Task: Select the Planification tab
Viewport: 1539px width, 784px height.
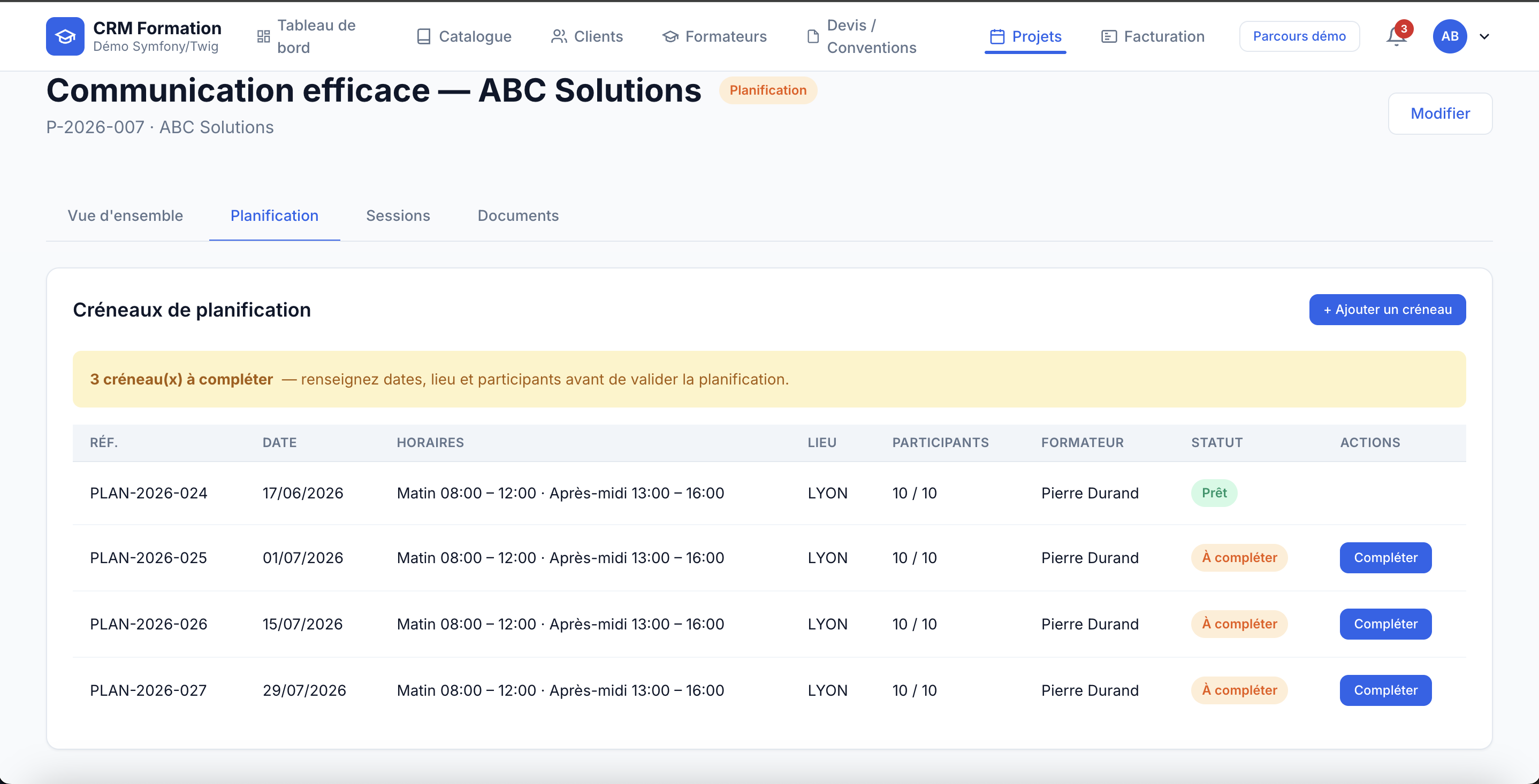Action: pyautogui.click(x=274, y=216)
